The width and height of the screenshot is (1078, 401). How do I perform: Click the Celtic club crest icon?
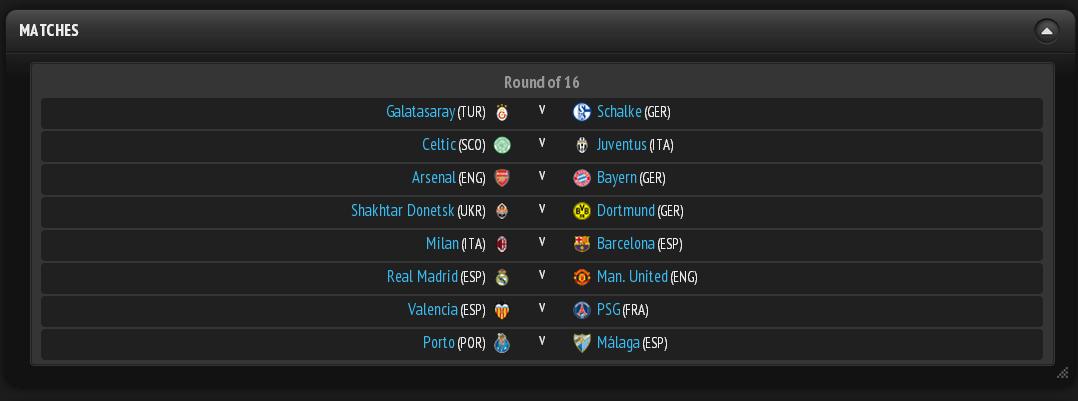pos(502,145)
